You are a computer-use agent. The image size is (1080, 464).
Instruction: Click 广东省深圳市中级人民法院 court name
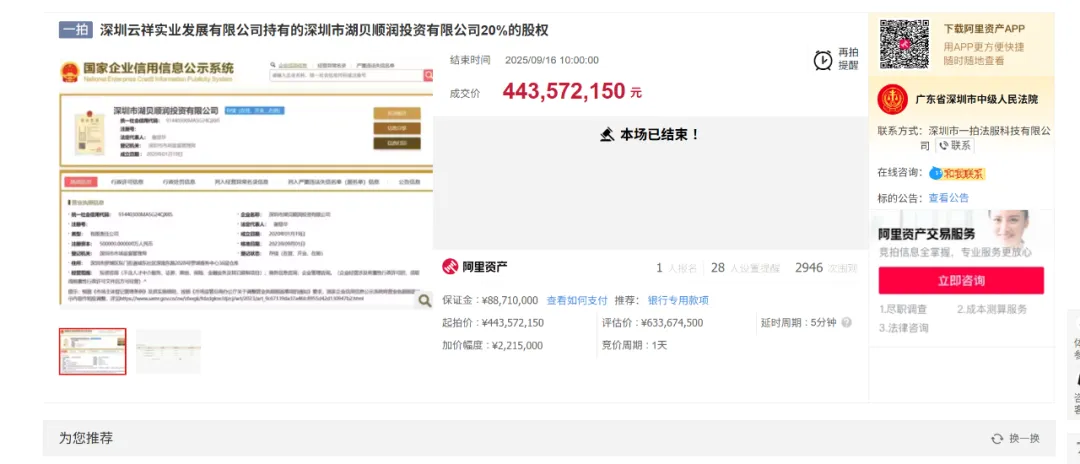(977, 100)
